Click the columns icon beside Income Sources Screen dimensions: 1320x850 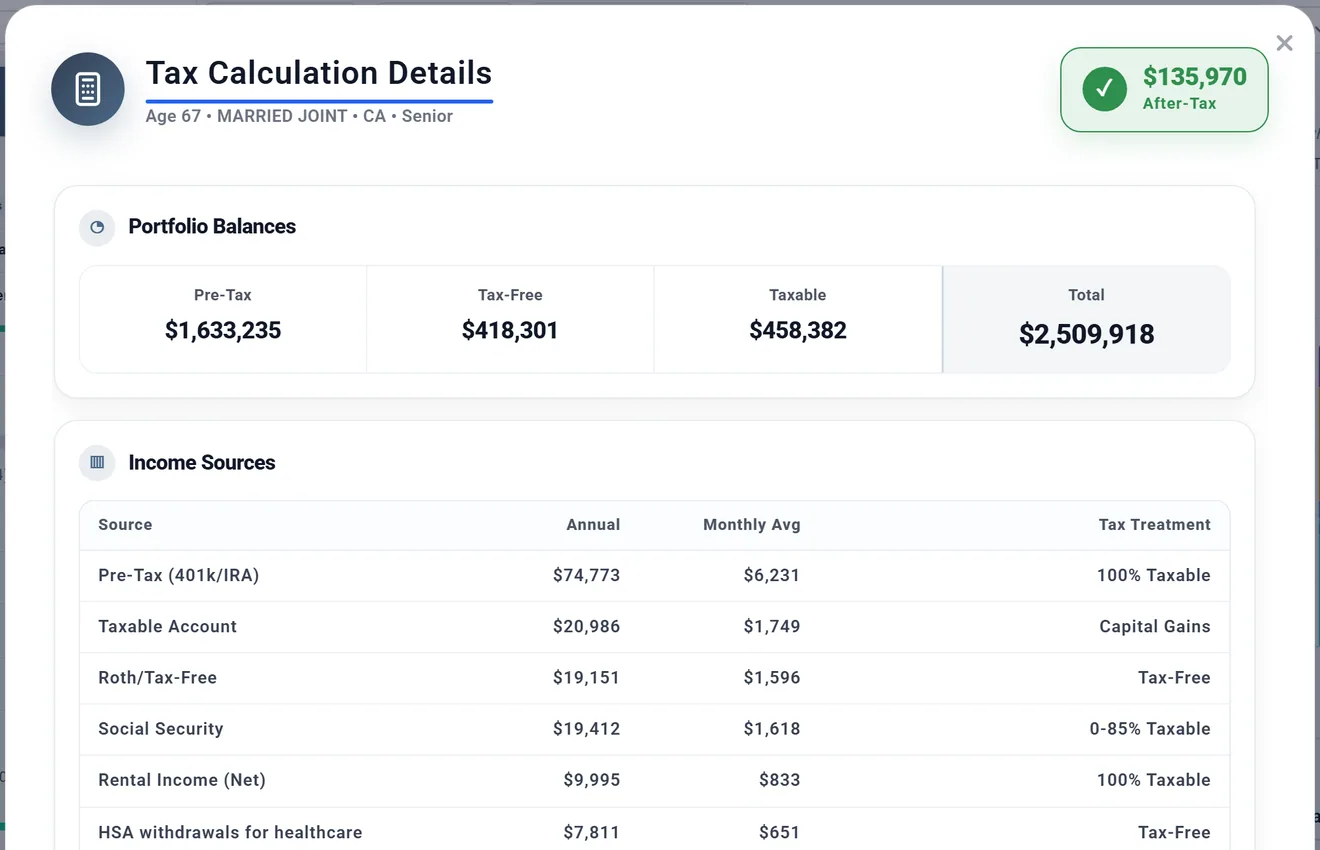tap(97, 463)
